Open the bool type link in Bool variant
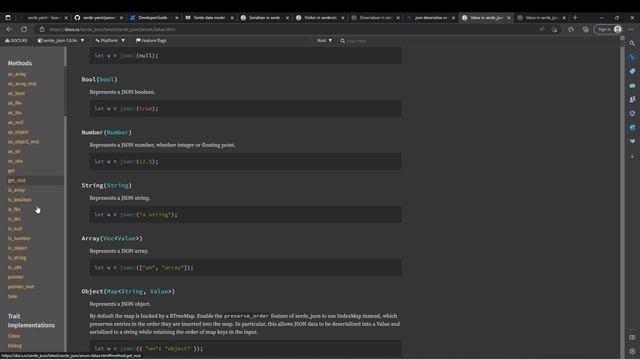The image size is (640, 360). tap(107, 80)
